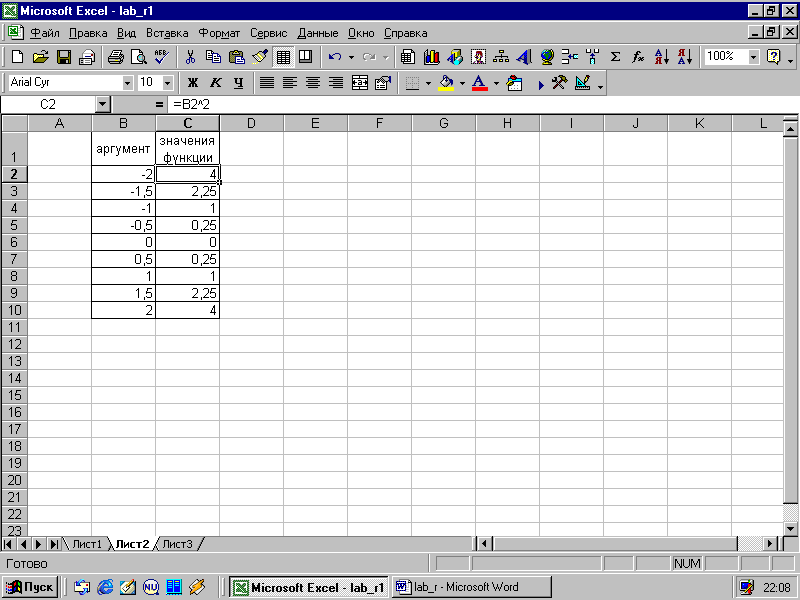
Task: Toggle justify alignment button
Action: pos(267,83)
